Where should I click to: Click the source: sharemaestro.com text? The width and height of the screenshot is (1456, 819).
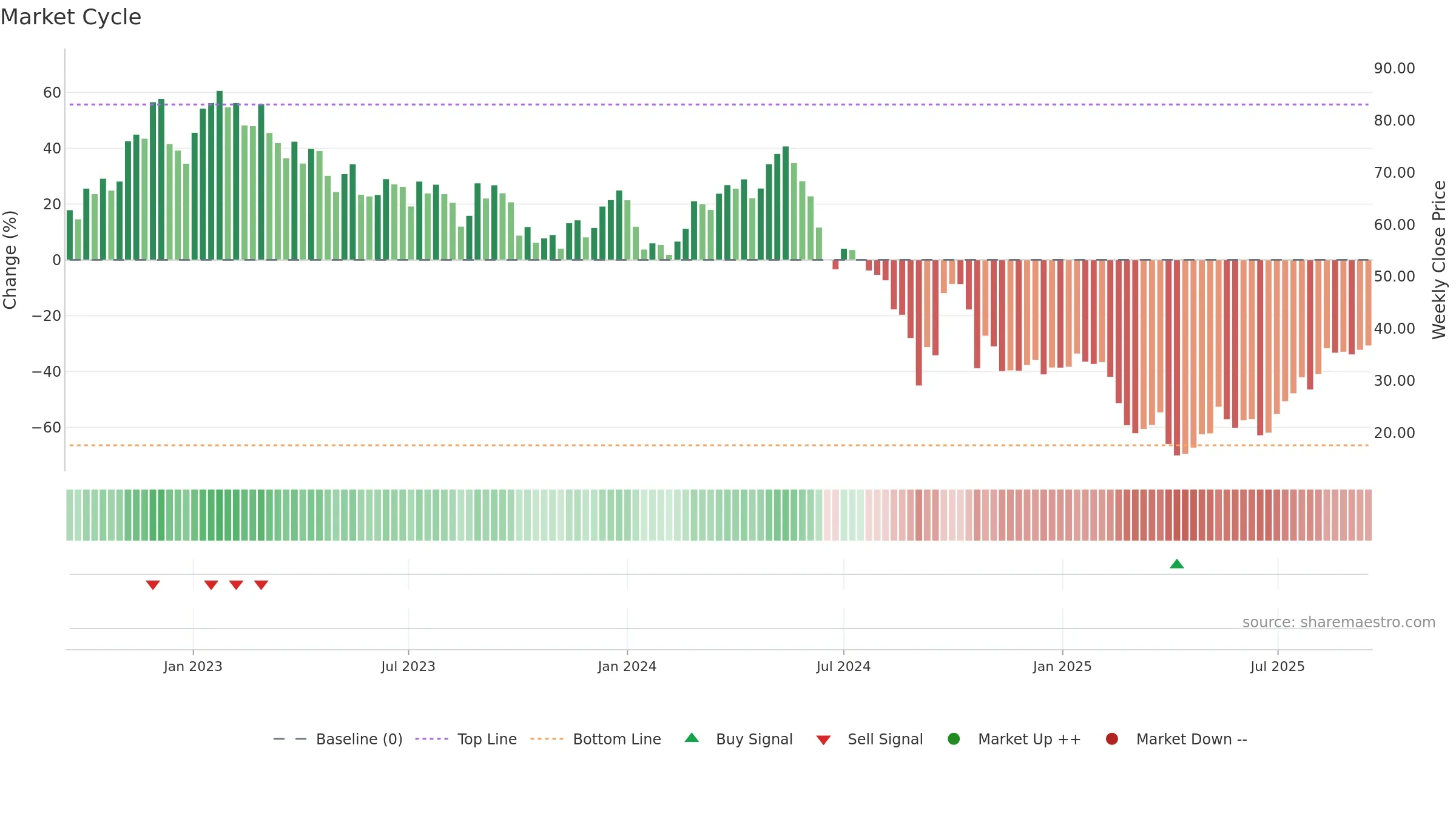(1339, 622)
